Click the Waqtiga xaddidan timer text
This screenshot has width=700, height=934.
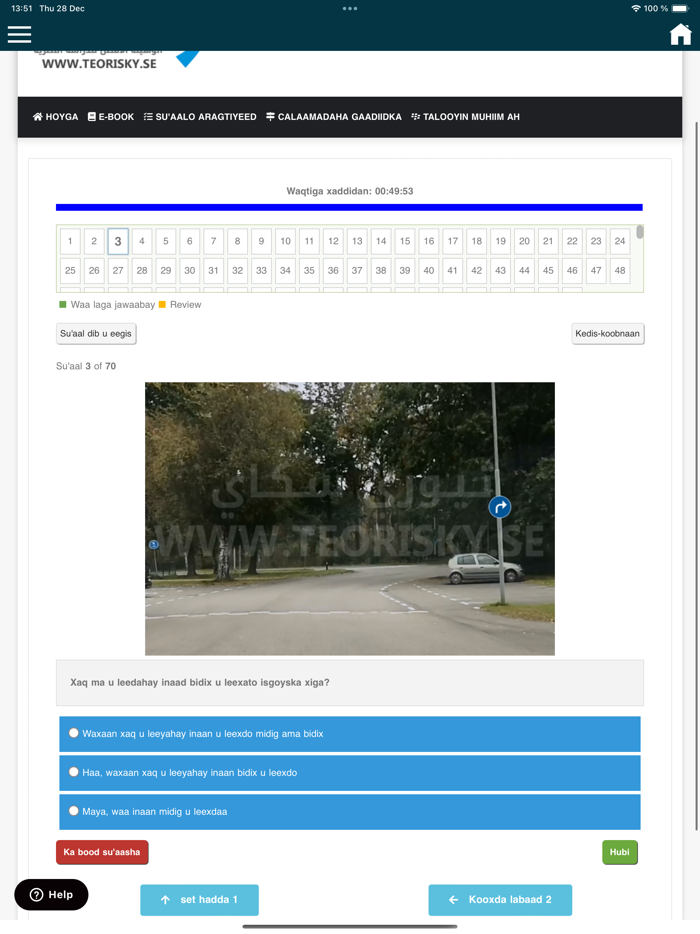[350, 191]
